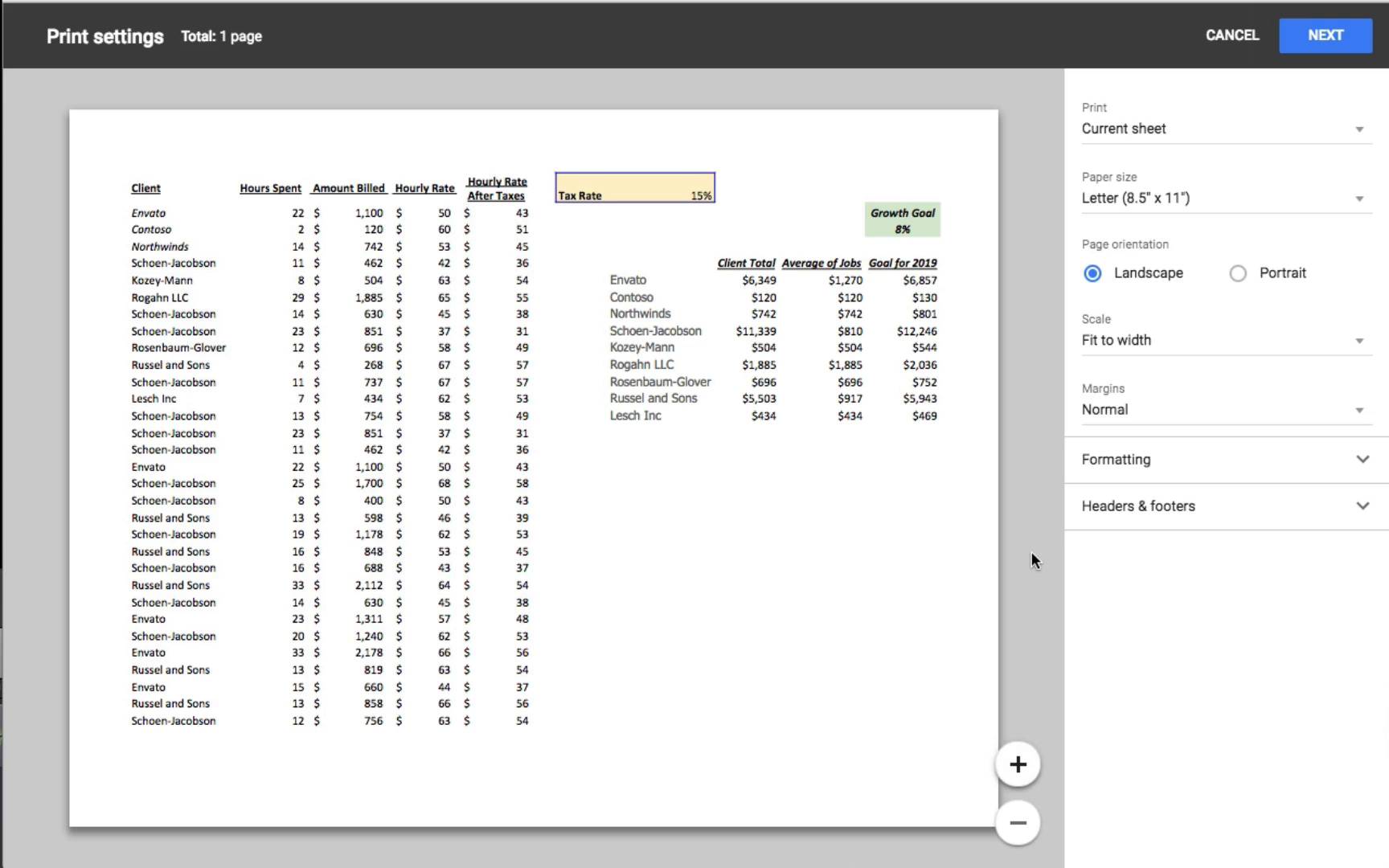Click the Headers & footers chevron
The image size is (1389, 868).
click(x=1363, y=506)
